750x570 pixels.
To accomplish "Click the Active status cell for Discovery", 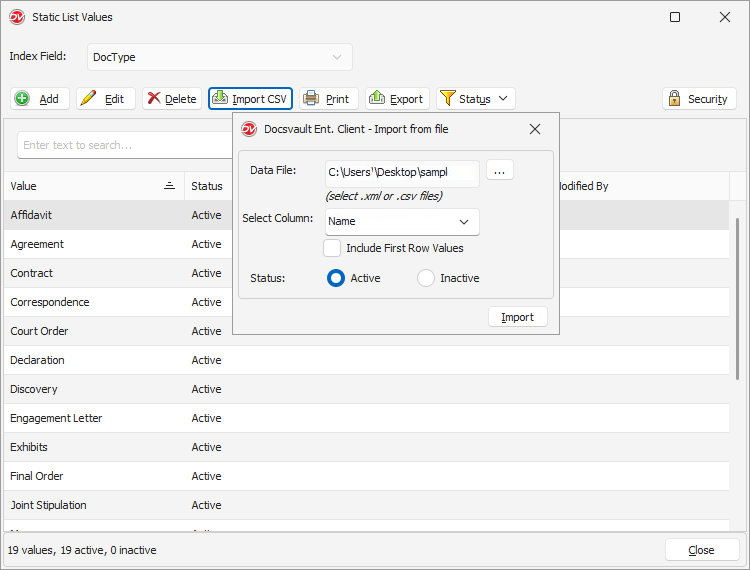I will pos(206,389).
